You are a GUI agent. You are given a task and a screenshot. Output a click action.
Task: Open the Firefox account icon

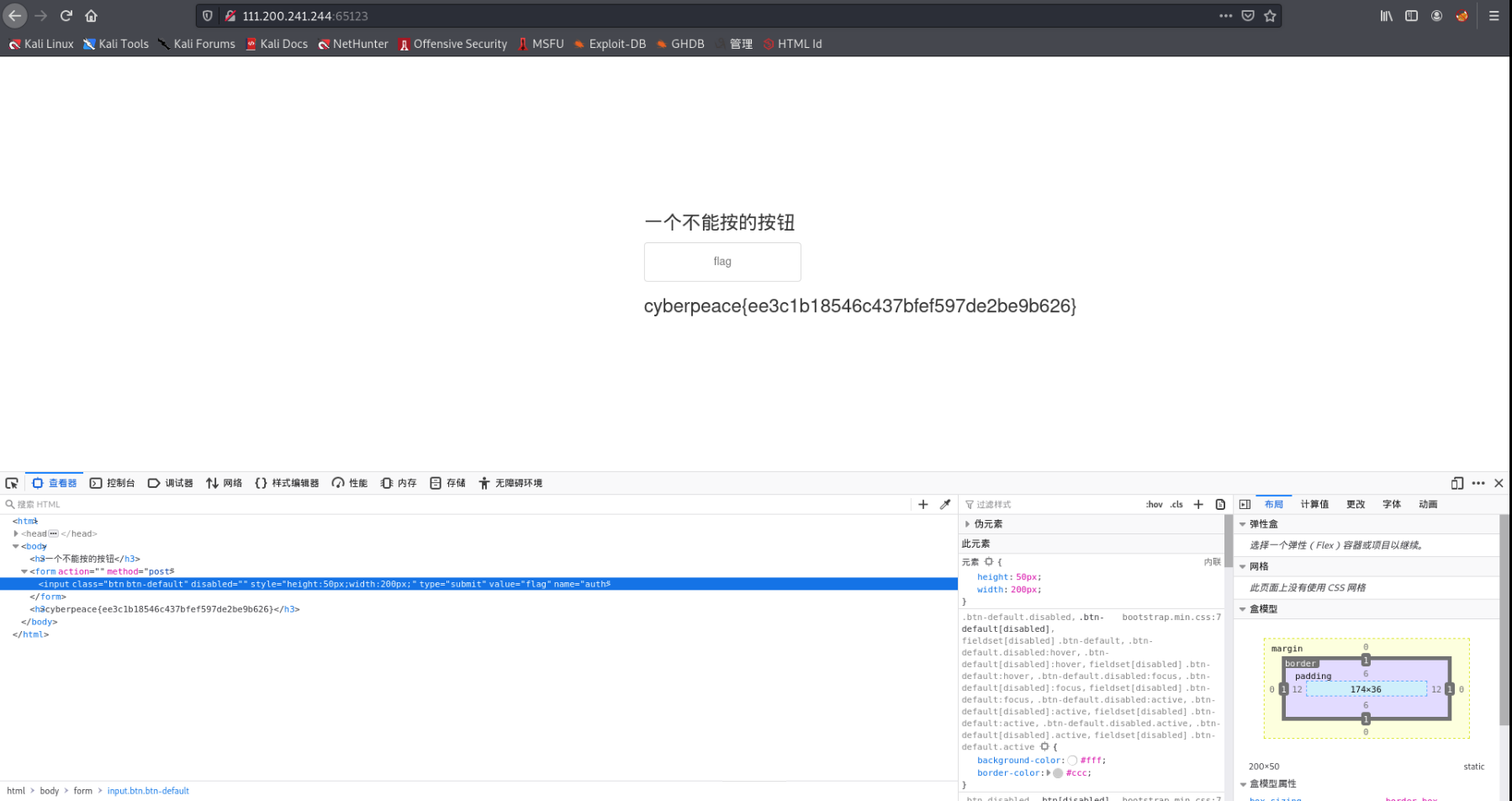click(1436, 15)
